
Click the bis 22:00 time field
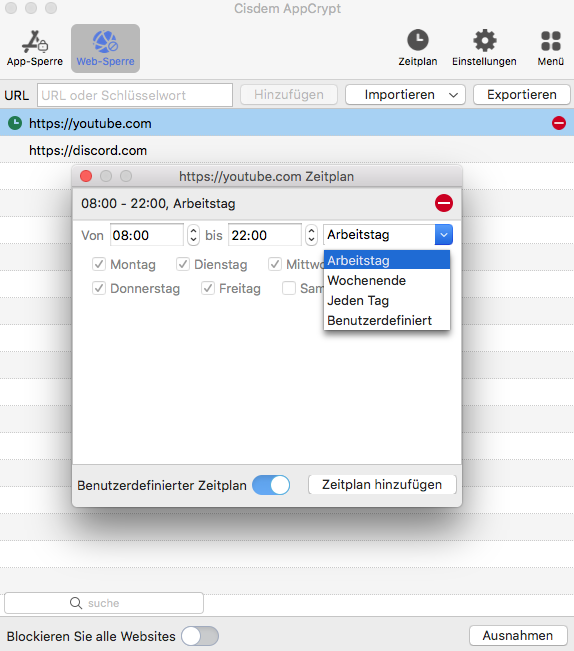click(x=265, y=235)
